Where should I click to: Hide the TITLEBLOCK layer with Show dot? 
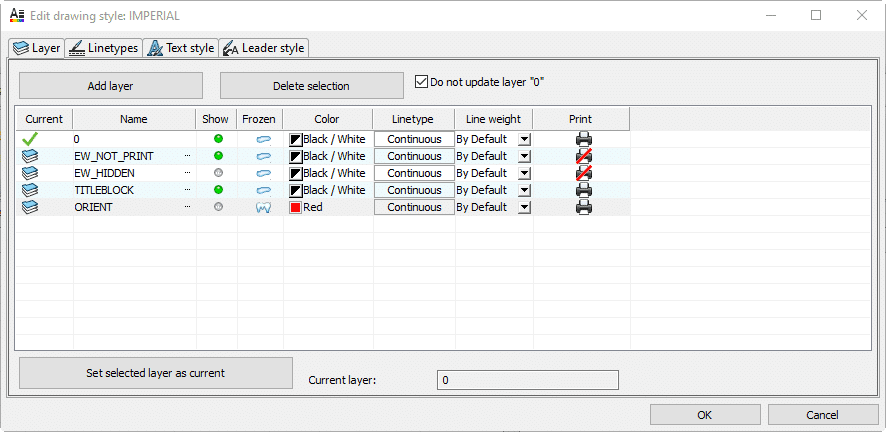[x=218, y=190]
